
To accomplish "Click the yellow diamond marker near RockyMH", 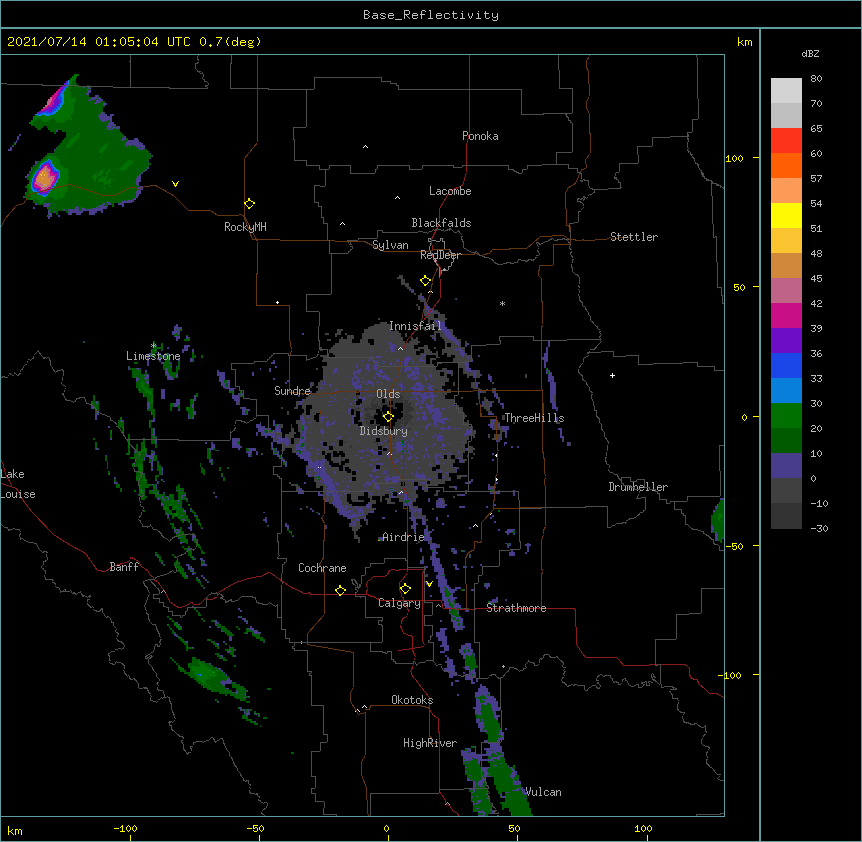I will coord(249,204).
